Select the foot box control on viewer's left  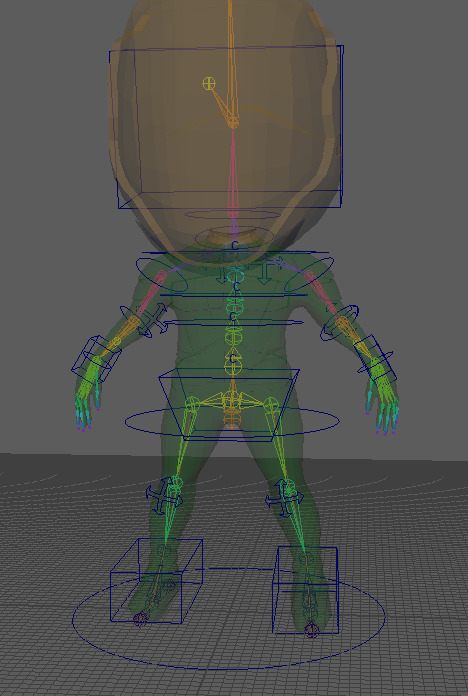click(156, 581)
